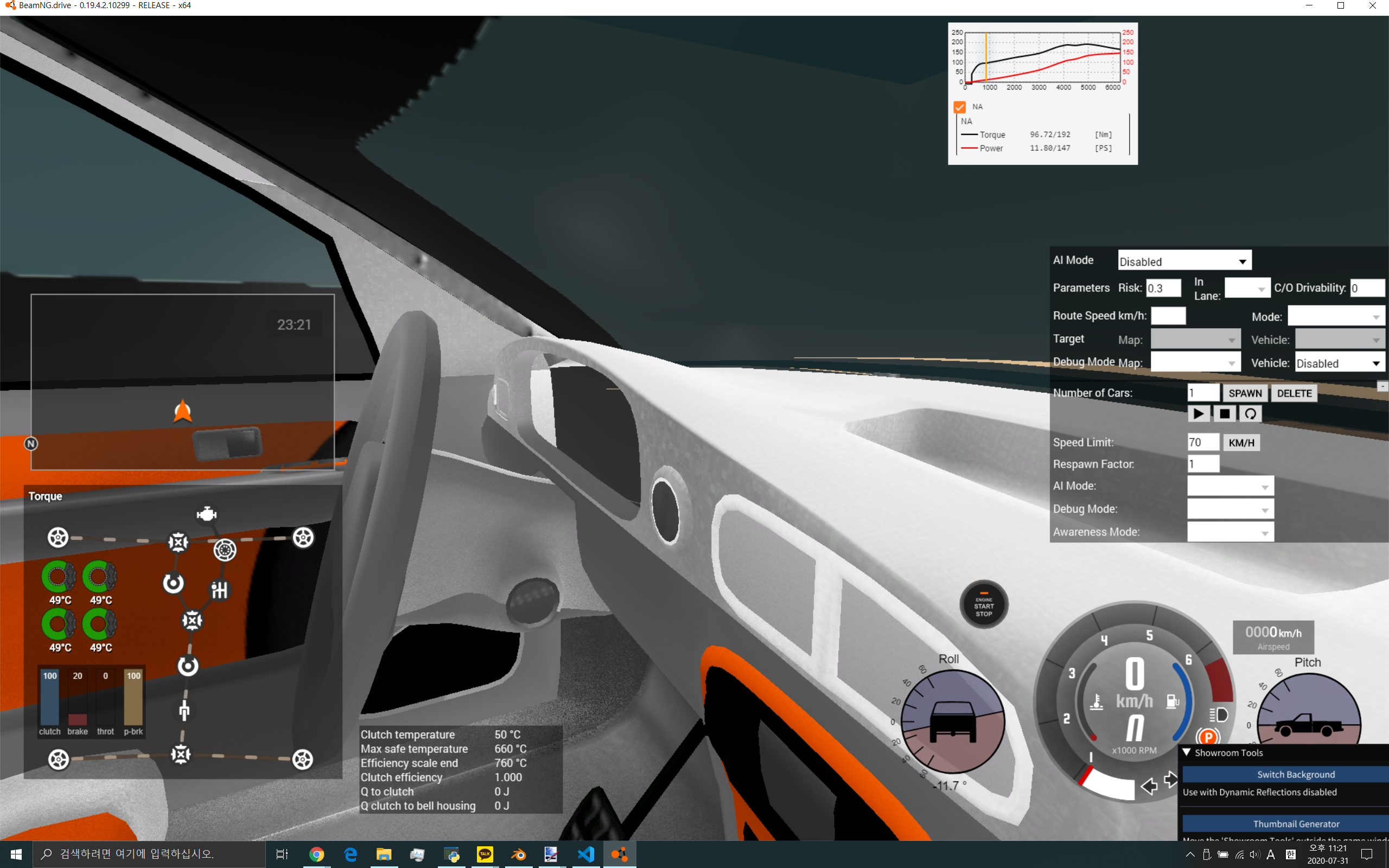The image size is (1389, 868).
Task: Click the driveshaft icon above the rear differential
Action: pyautogui.click(x=184, y=711)
